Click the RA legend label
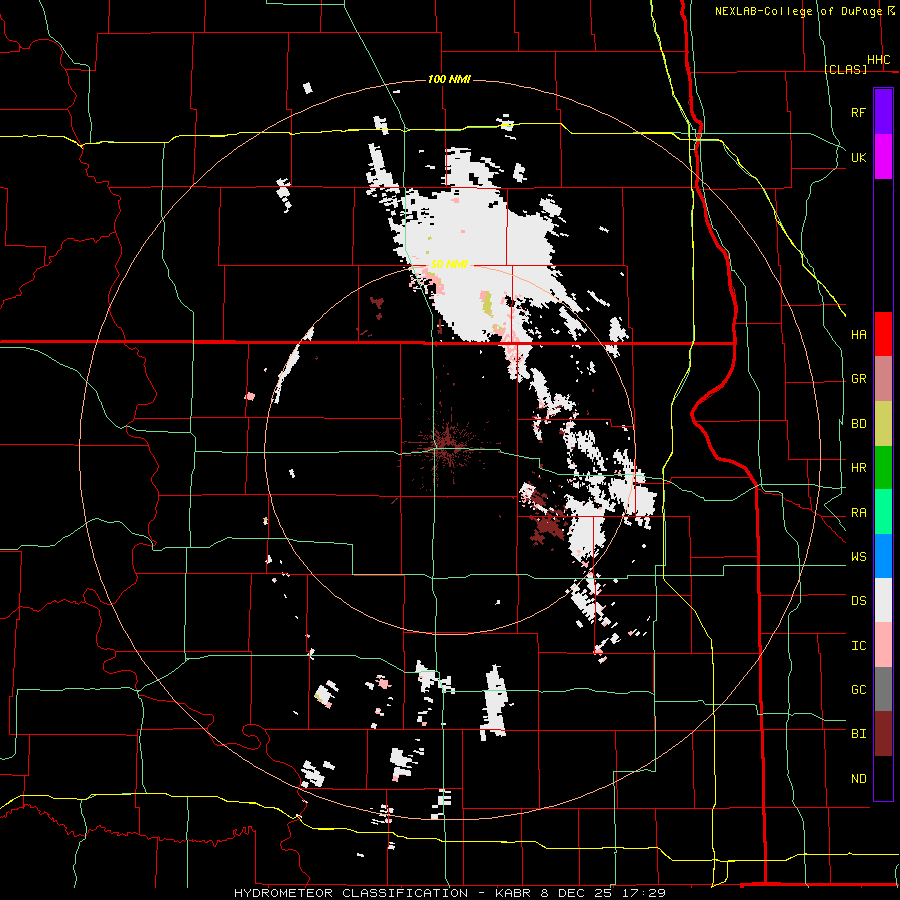 click(858, 513)
